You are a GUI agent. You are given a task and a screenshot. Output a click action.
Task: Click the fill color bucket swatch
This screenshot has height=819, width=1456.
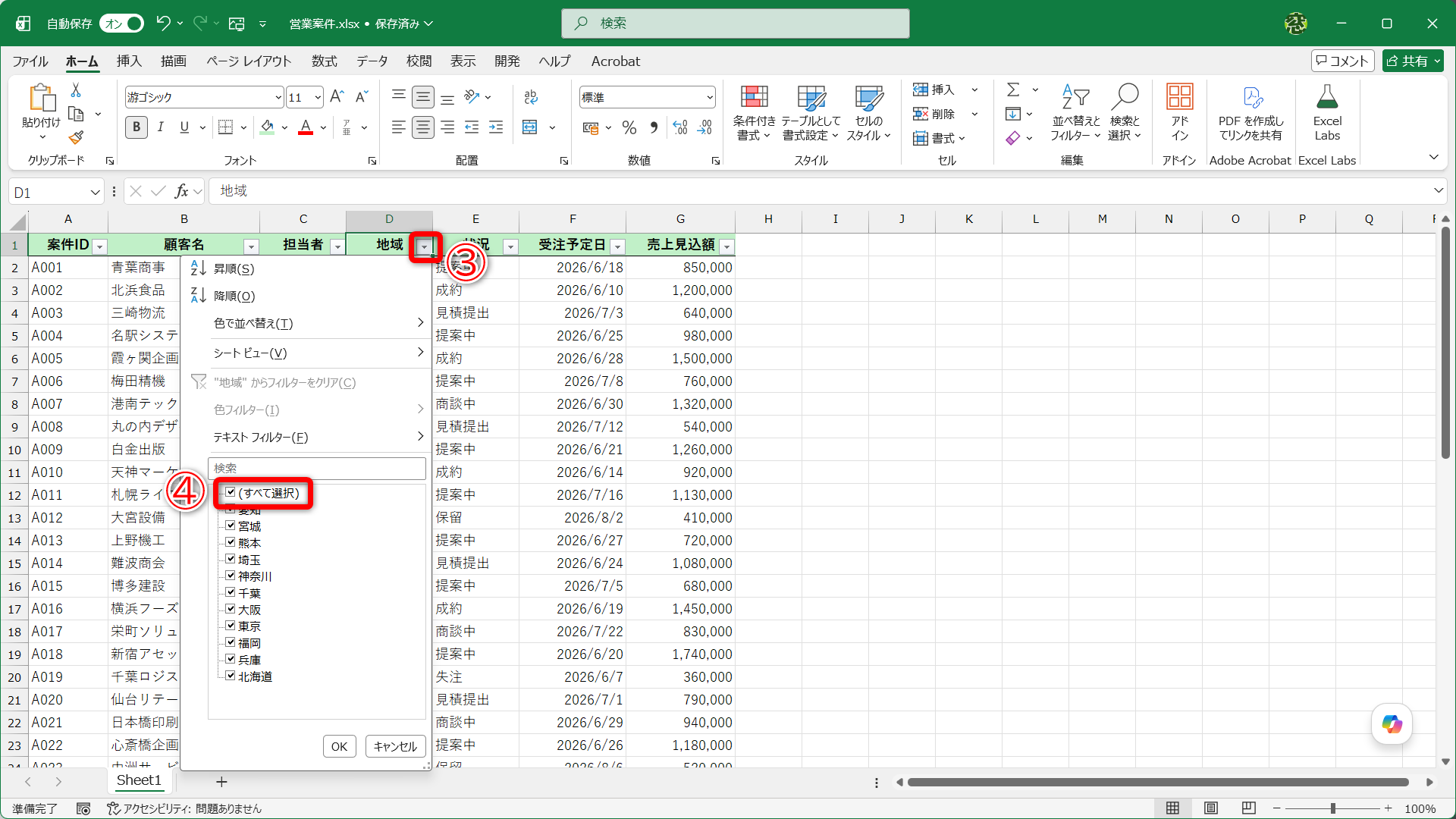(267, 127)
